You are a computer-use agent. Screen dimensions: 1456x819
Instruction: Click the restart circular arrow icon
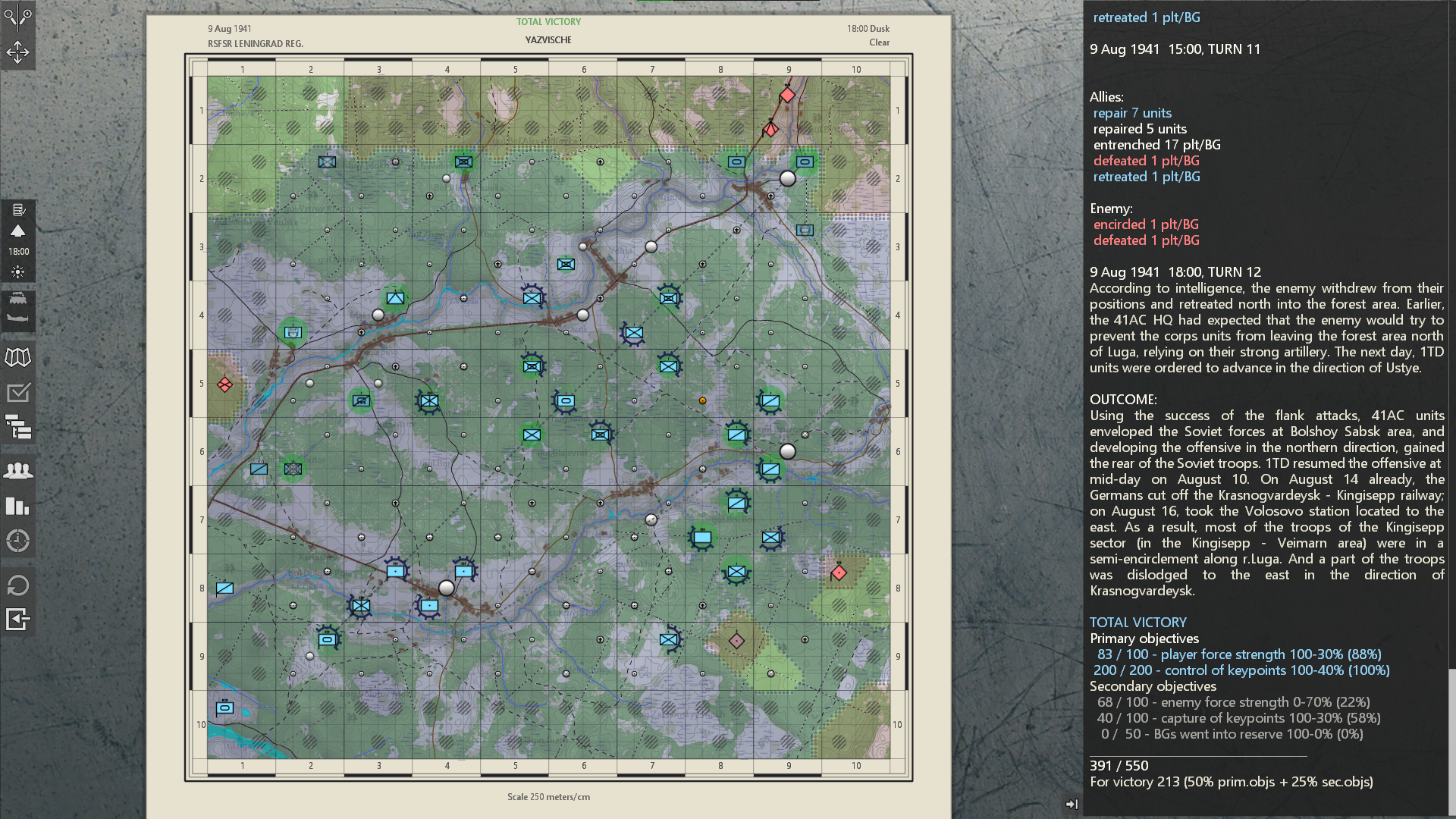(18, 585)
